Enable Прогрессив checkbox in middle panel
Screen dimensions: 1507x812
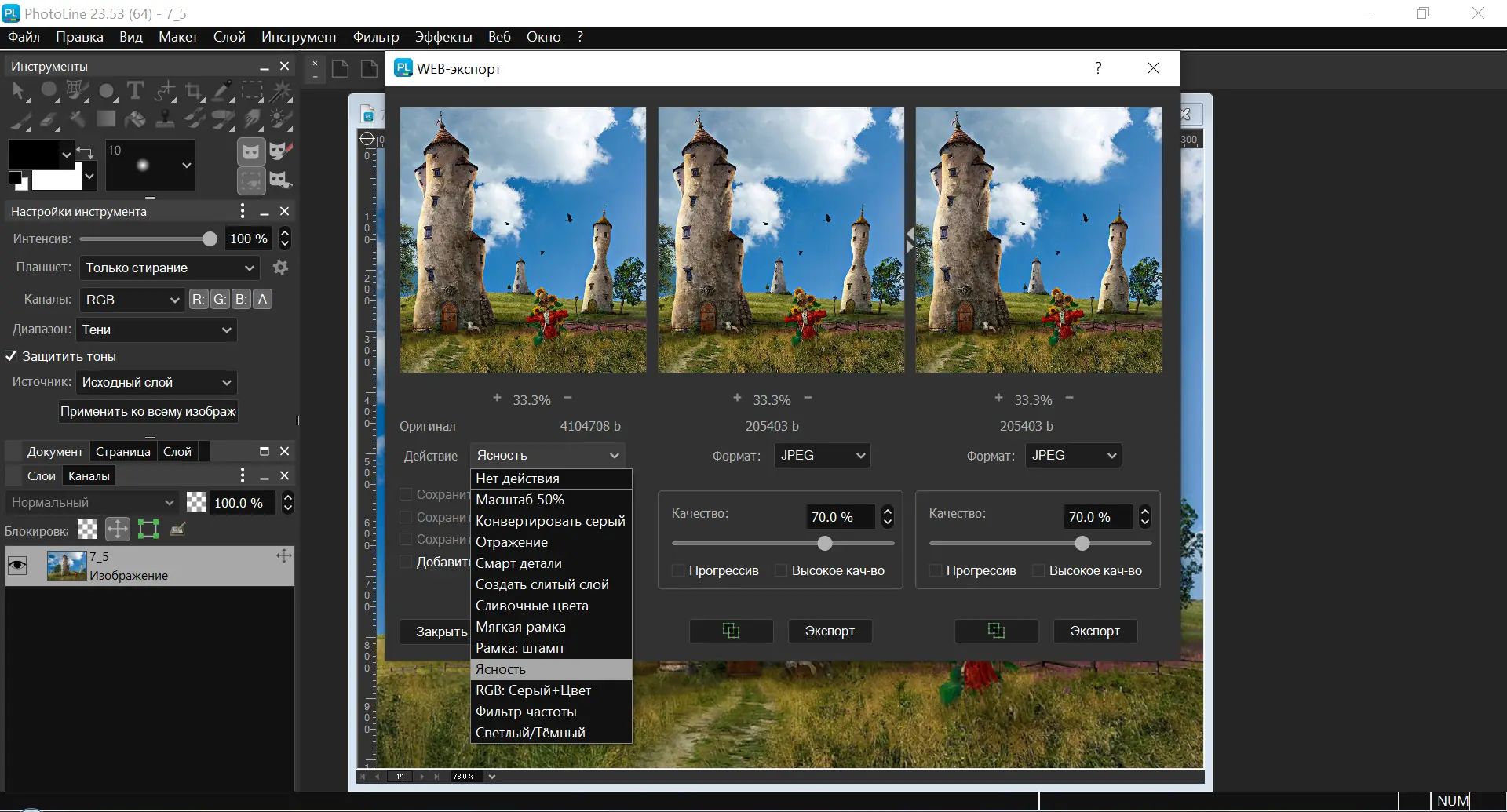click(678, 570)
